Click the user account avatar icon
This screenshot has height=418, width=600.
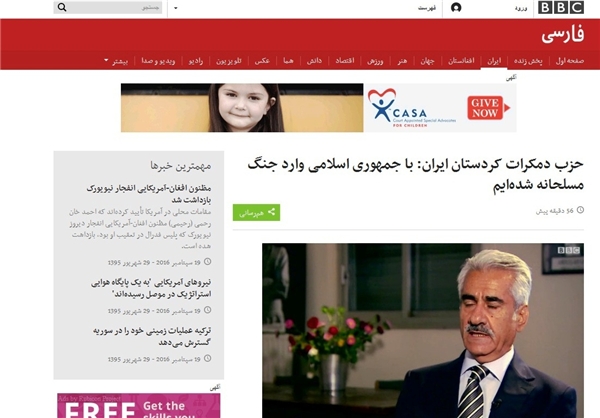click(x=456, y=8)
